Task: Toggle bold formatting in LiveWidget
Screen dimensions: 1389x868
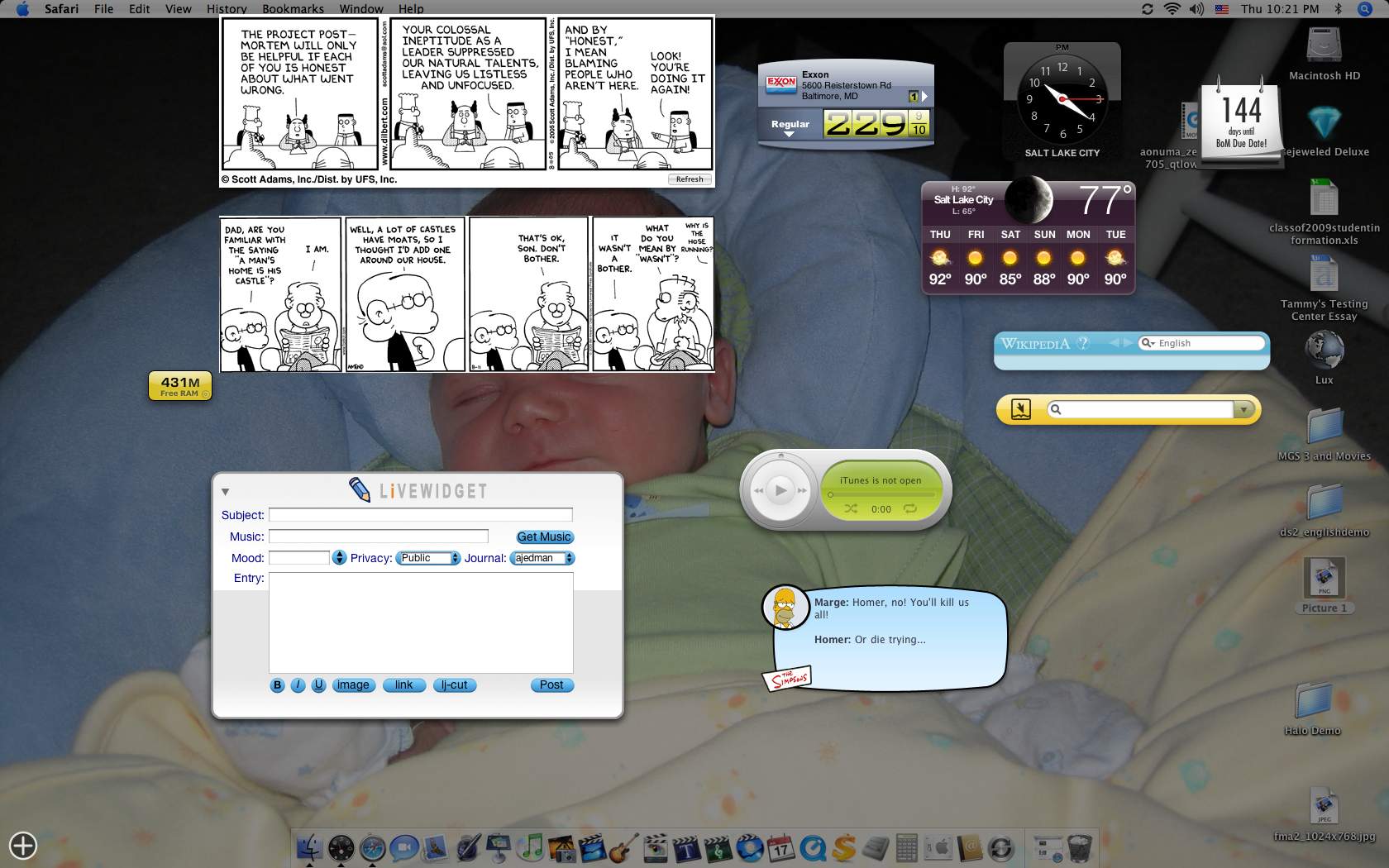Action: click(x=277, y=685)
